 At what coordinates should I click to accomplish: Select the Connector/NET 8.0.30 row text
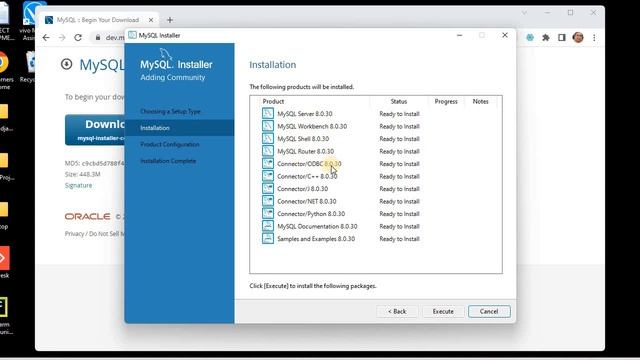[307, 201]
